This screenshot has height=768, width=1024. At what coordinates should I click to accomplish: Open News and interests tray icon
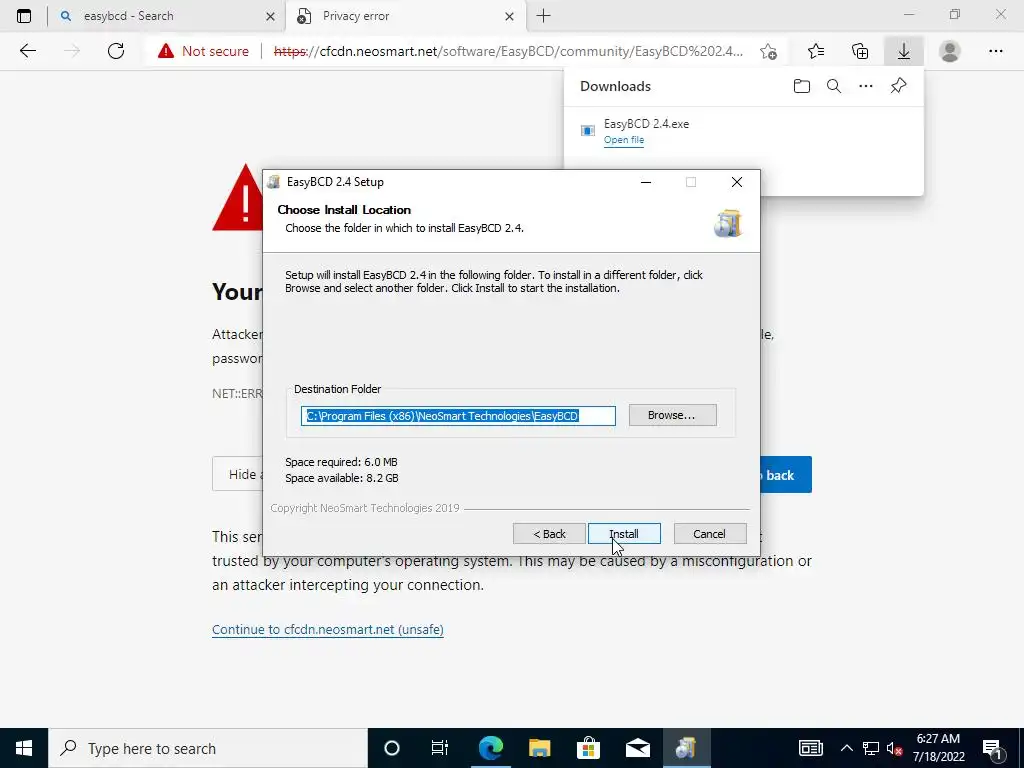810,748
